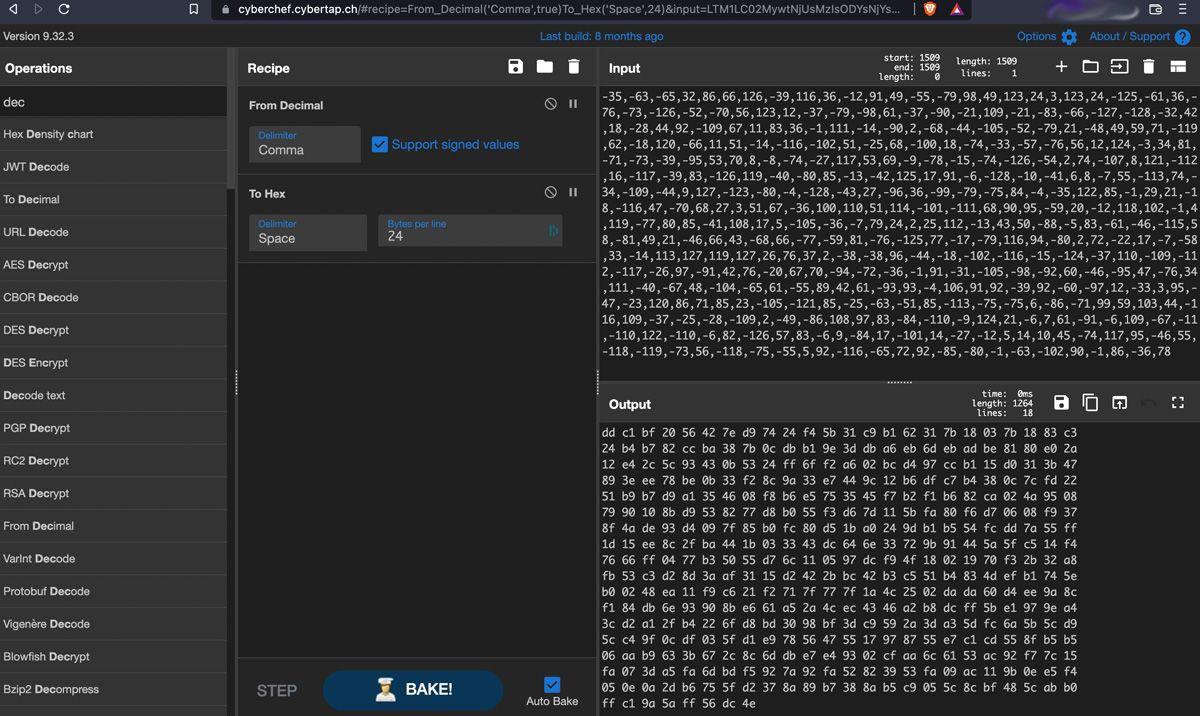Set breakpoint on To Hex operation

click(x=573, y=193)
